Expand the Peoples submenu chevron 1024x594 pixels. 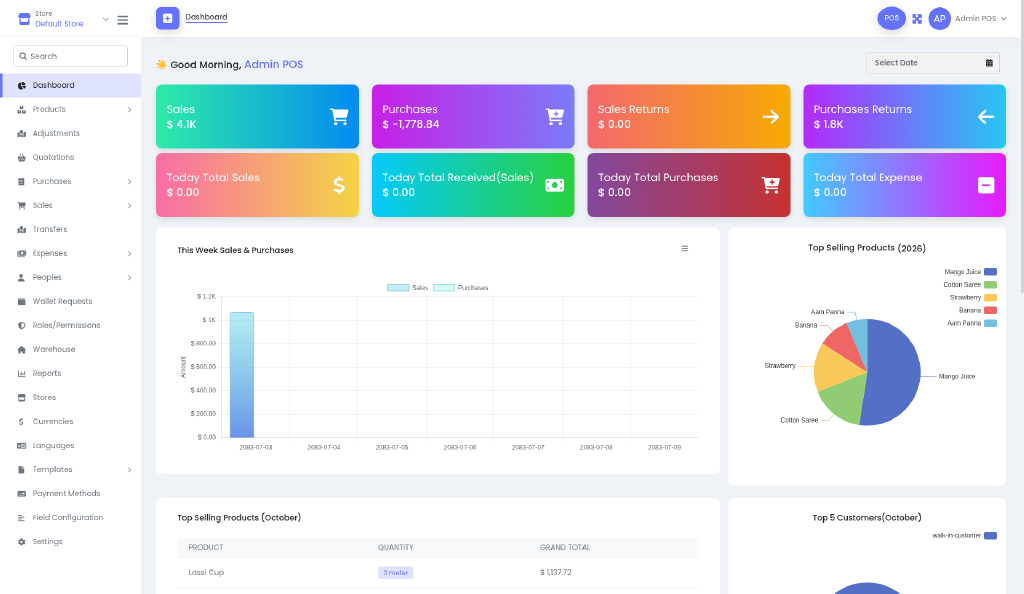129,277
